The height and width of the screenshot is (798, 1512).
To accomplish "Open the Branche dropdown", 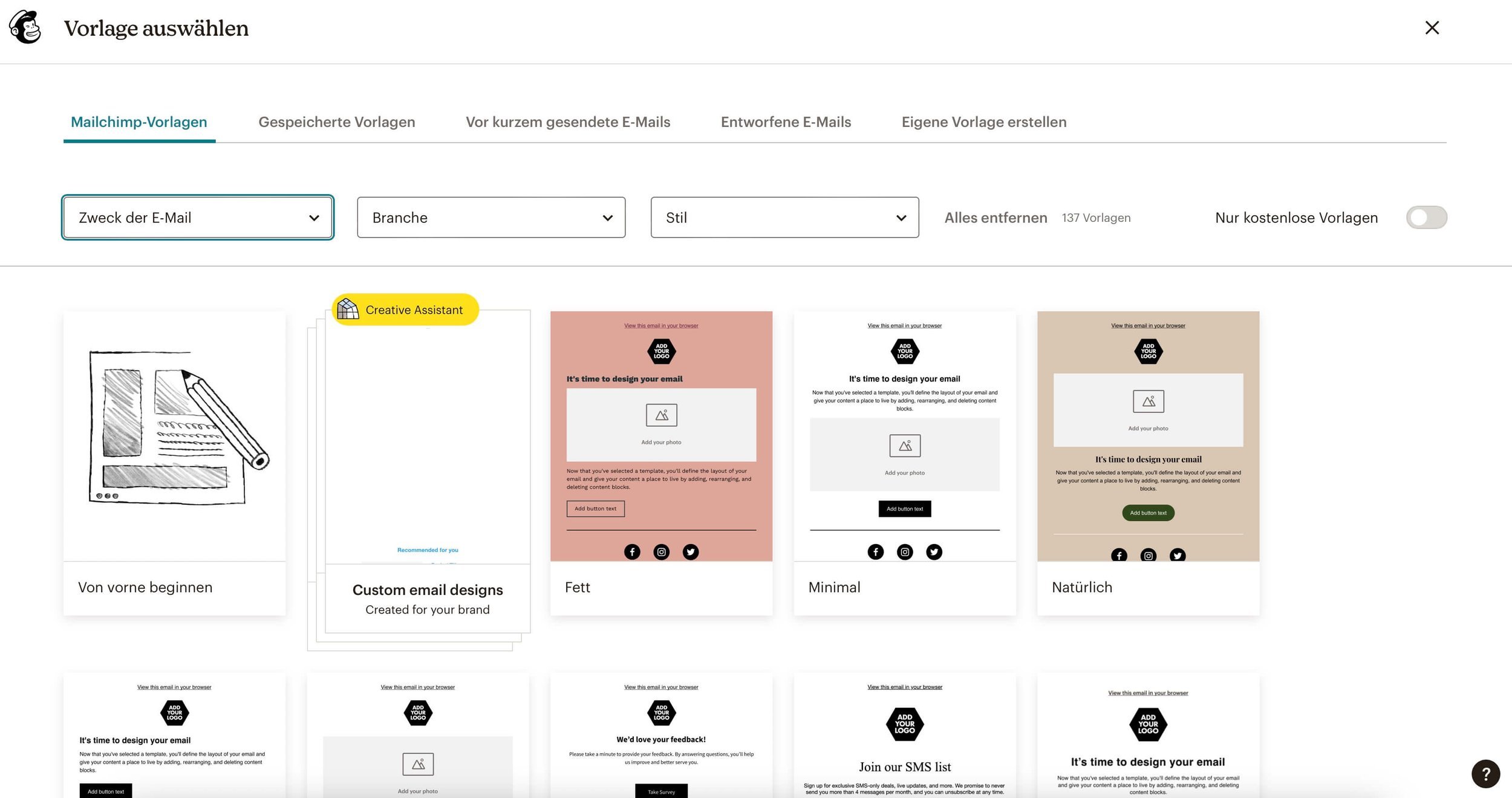I will pos(490,218).
